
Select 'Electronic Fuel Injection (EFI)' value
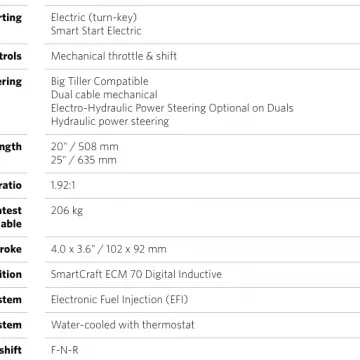(x=119, y=300)
